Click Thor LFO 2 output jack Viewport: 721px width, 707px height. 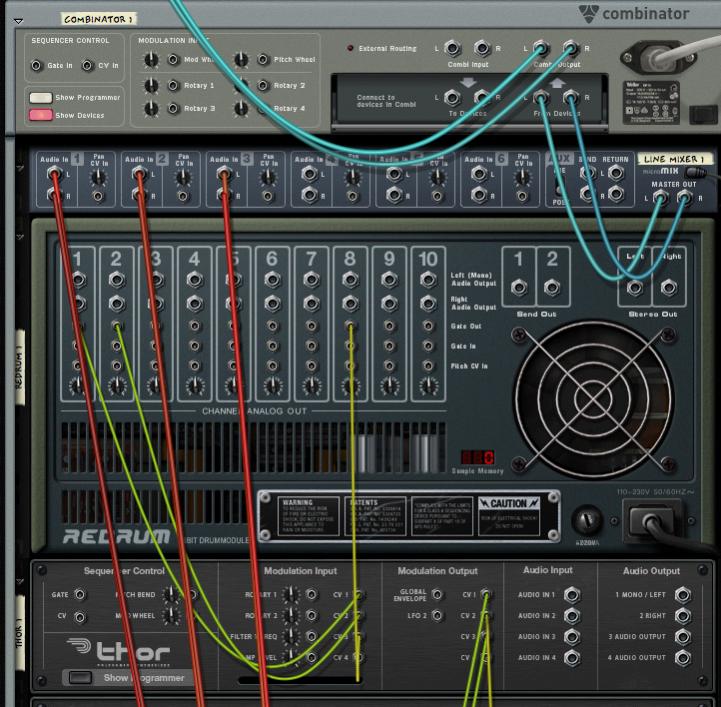coord(437,615)
